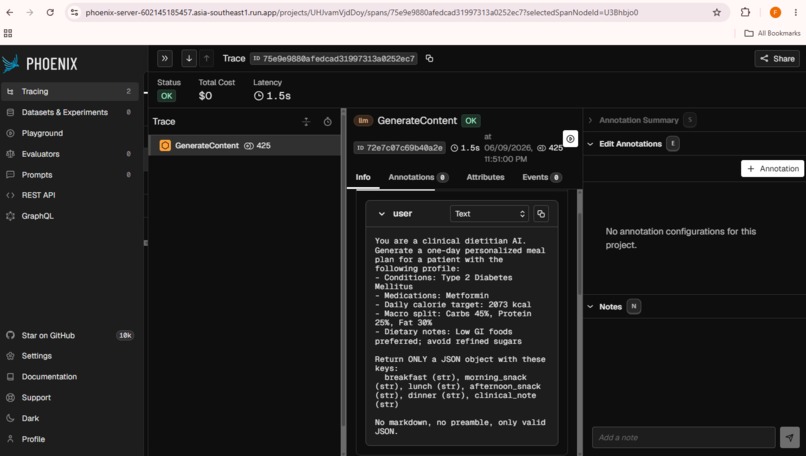This screenshot has height=456, width=806.
Task: Open browser apps grid icon
Action: (x=8, y=33)
